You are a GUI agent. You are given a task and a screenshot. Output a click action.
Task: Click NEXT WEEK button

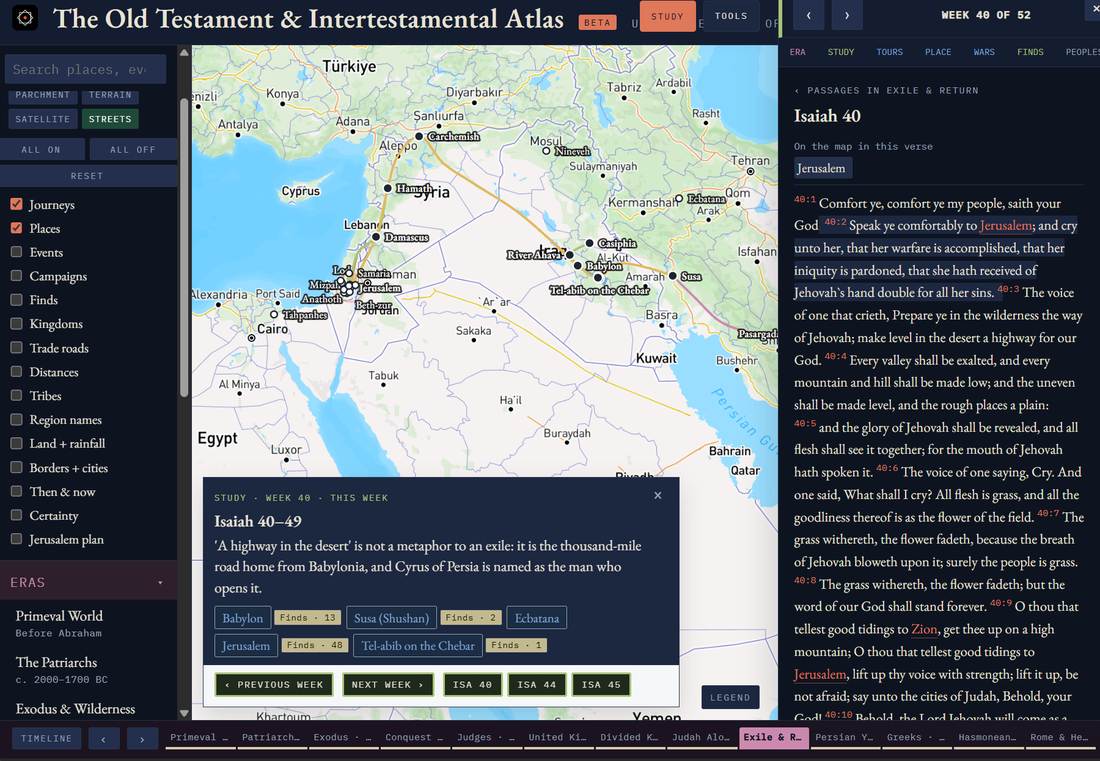pyautogui.click(x=387, y=685)
